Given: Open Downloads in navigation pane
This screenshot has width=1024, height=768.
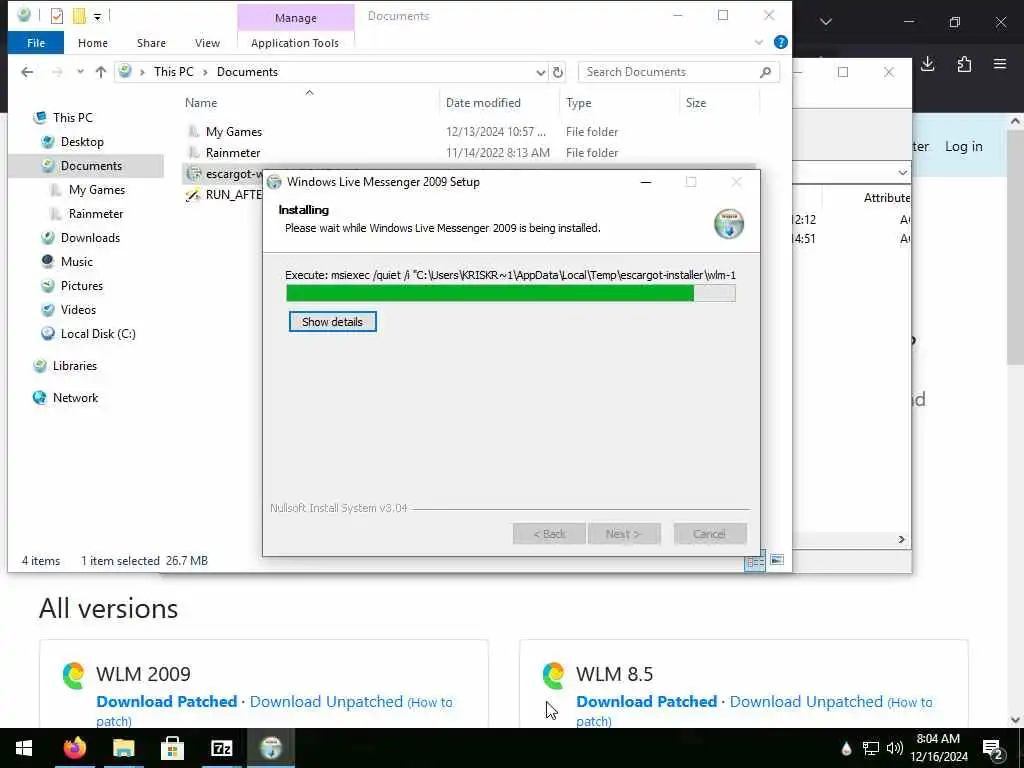Looking at the screenshot, I should coord(90,238).
